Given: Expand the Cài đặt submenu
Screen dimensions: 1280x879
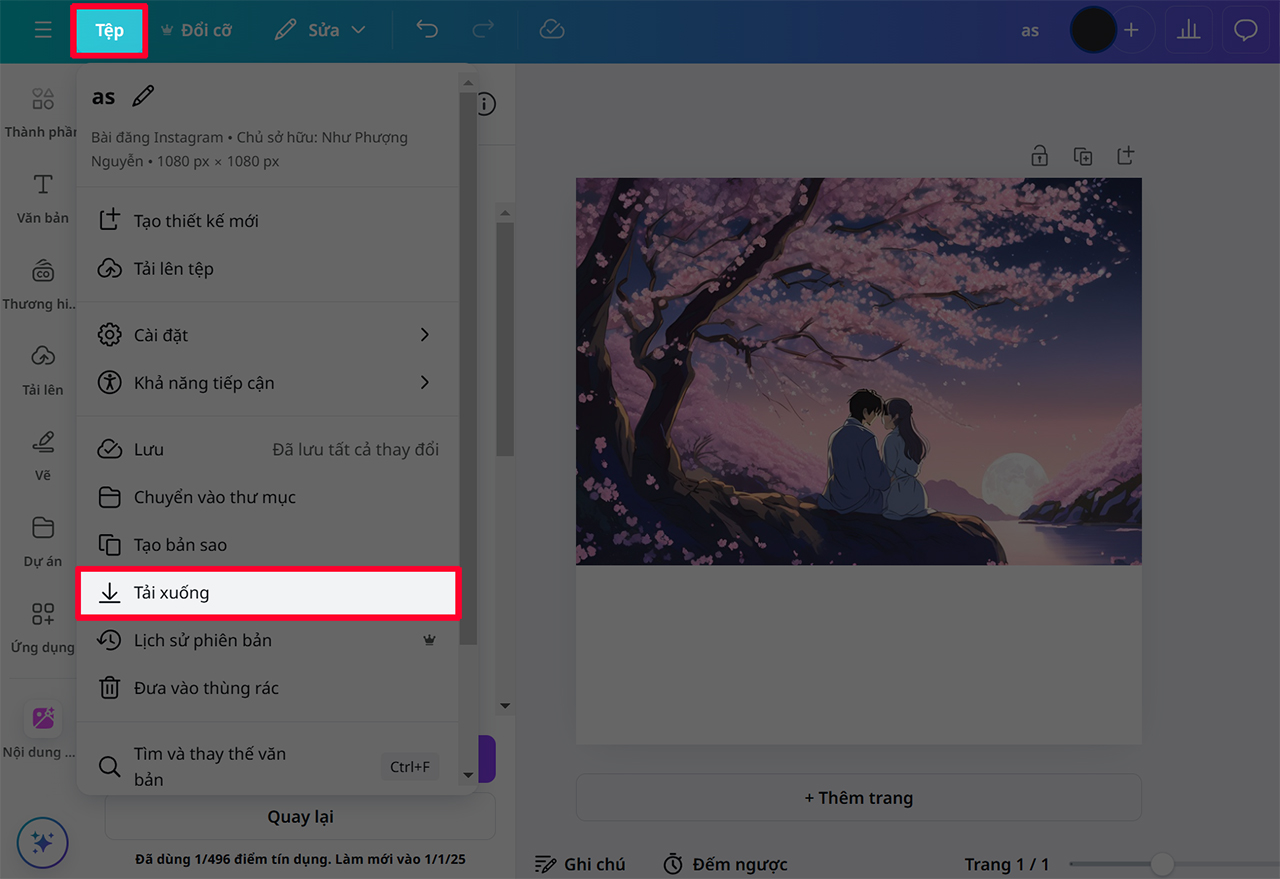Looking at the screenshot, I should (x=268, y=335).
